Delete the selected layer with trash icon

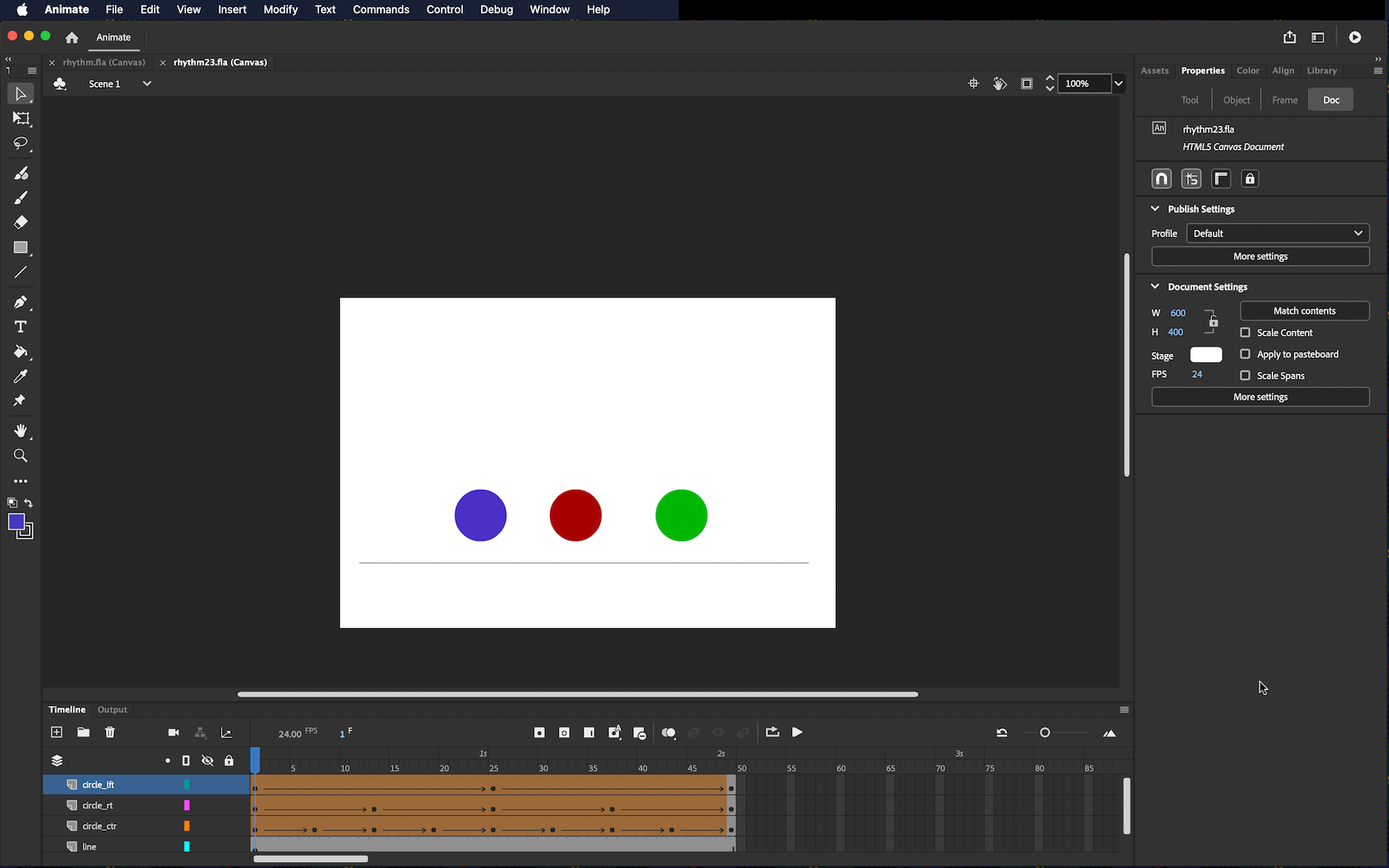(110, 732)
